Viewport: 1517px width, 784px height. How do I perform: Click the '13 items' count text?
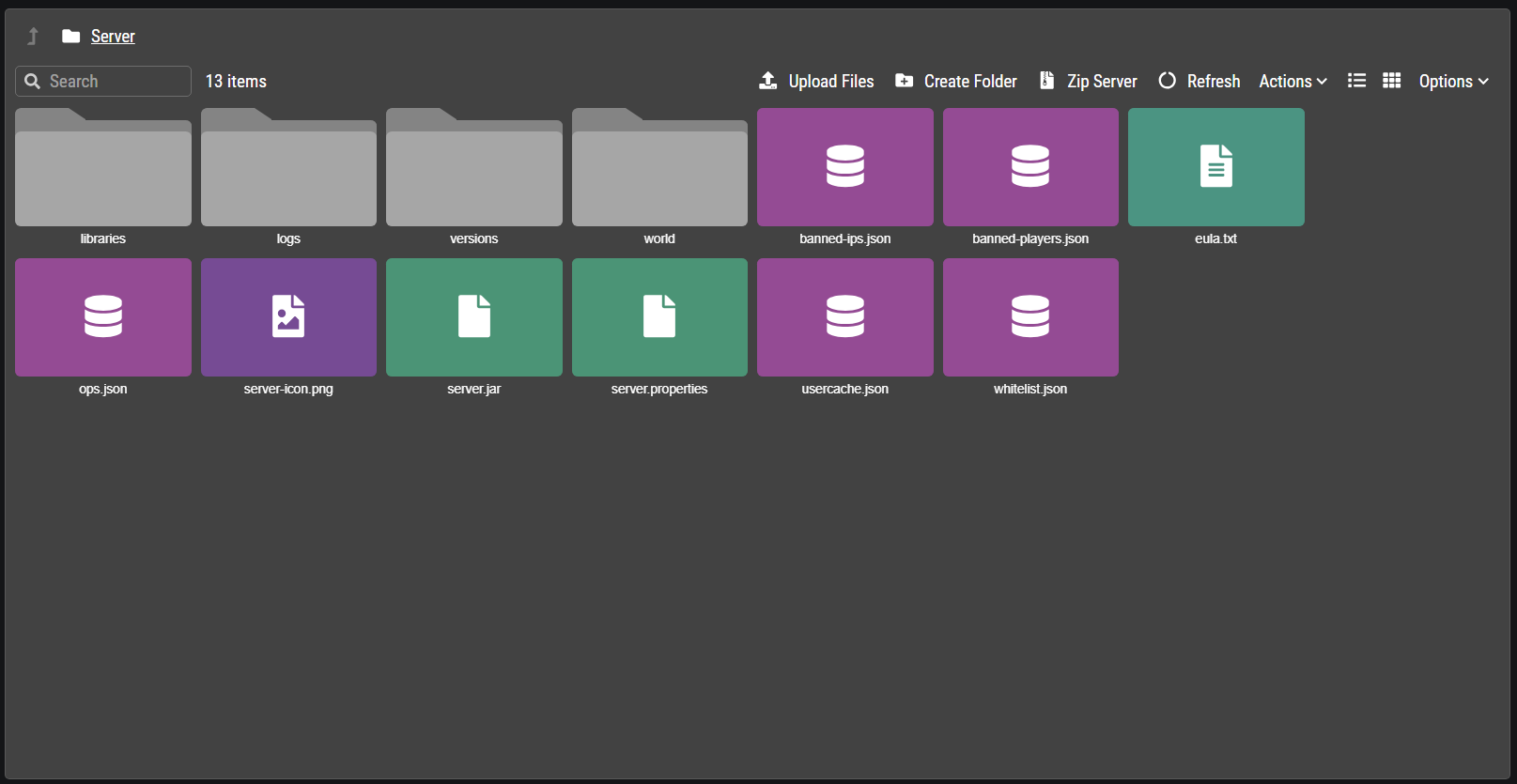(x=236, y=82)
